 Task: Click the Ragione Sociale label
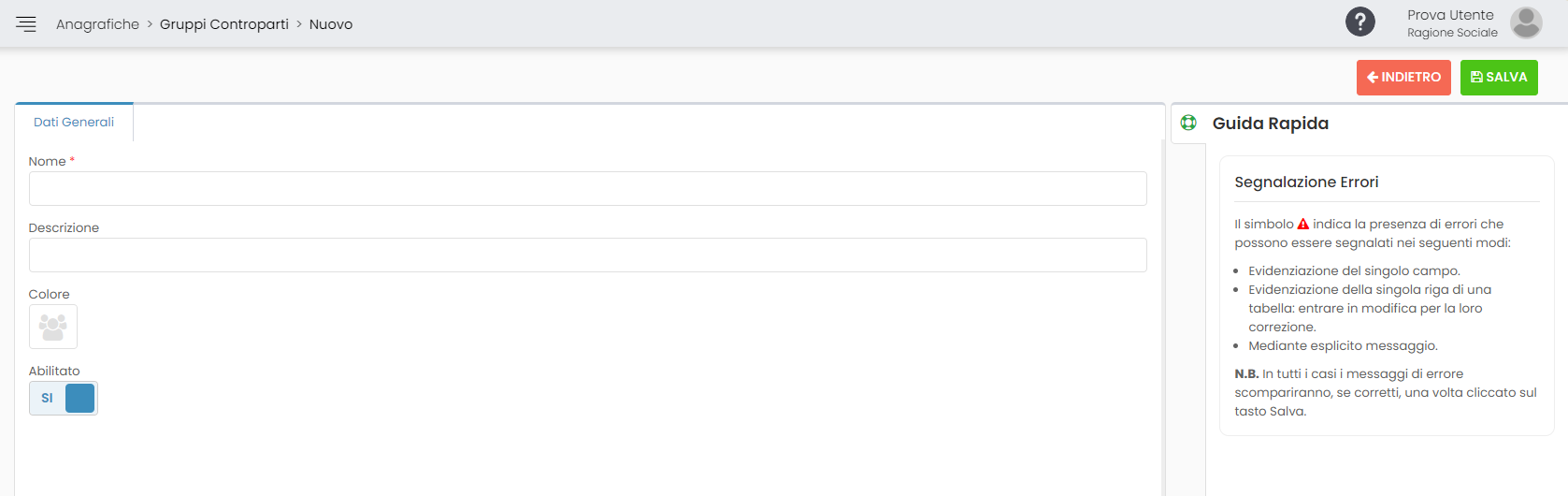[x=1452, y=33]
